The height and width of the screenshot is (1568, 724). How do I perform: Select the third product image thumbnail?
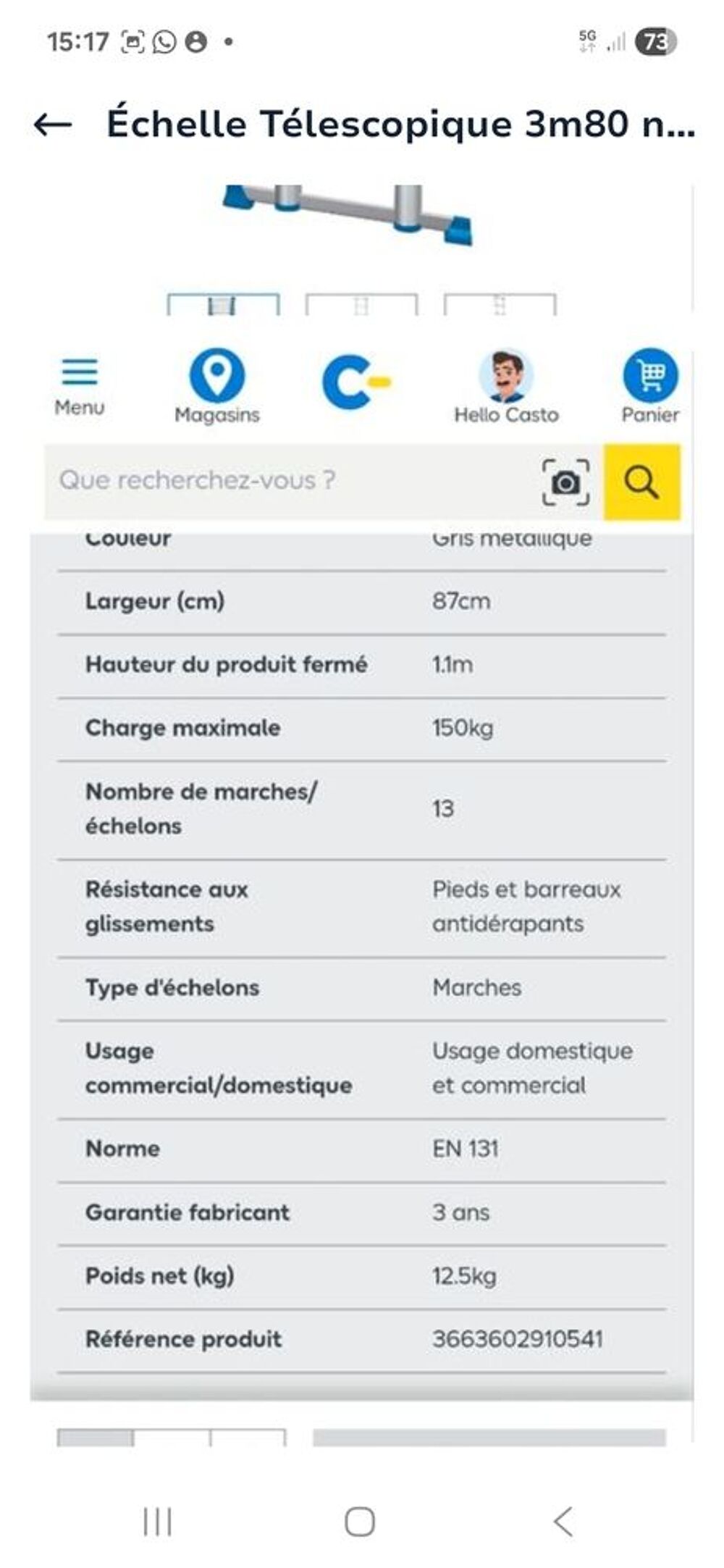point(500,304)
